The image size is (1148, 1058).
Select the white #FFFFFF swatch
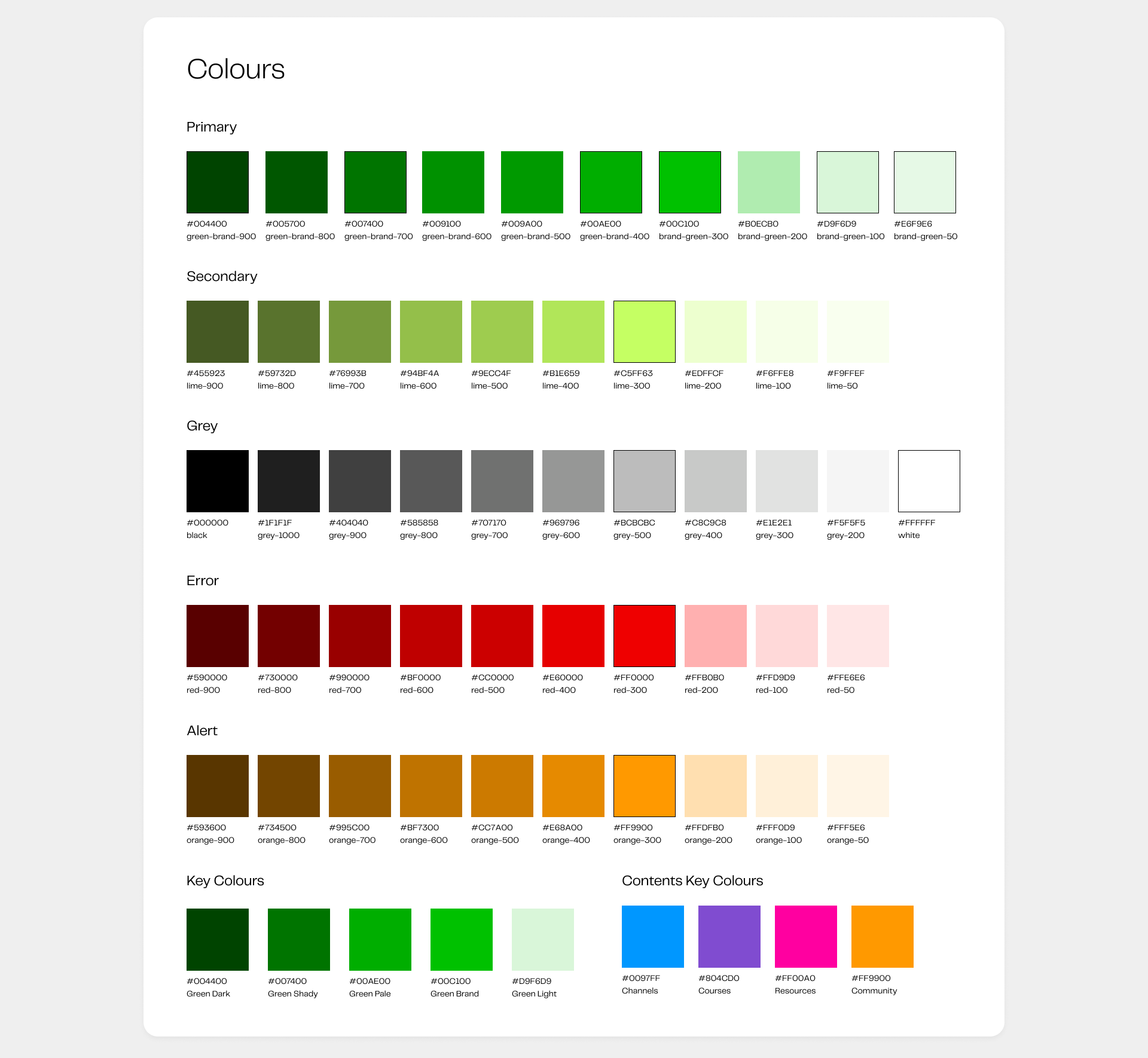(x=929, y=481)
